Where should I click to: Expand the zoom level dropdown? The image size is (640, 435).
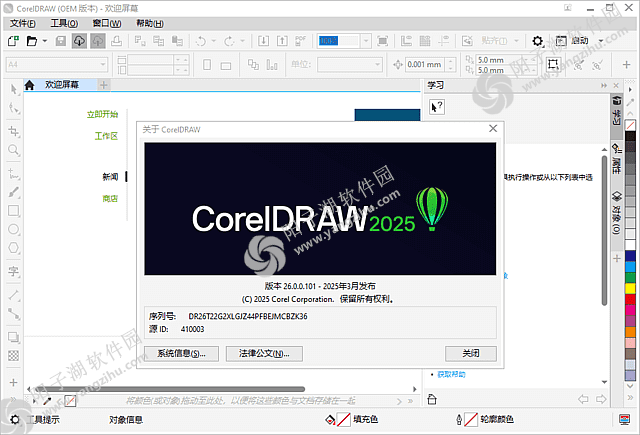pyautogui.click(x=366, y=41)
